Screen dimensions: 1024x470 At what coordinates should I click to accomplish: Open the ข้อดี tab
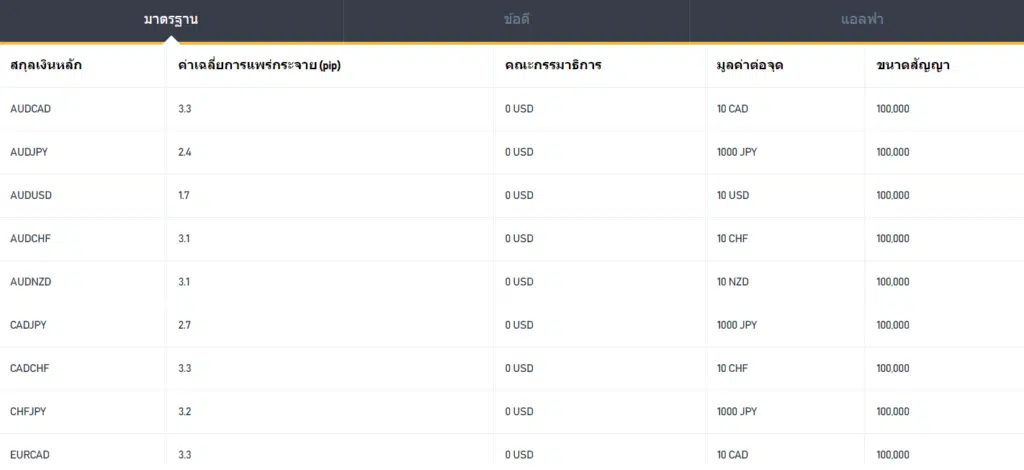[x=516, y=20]
